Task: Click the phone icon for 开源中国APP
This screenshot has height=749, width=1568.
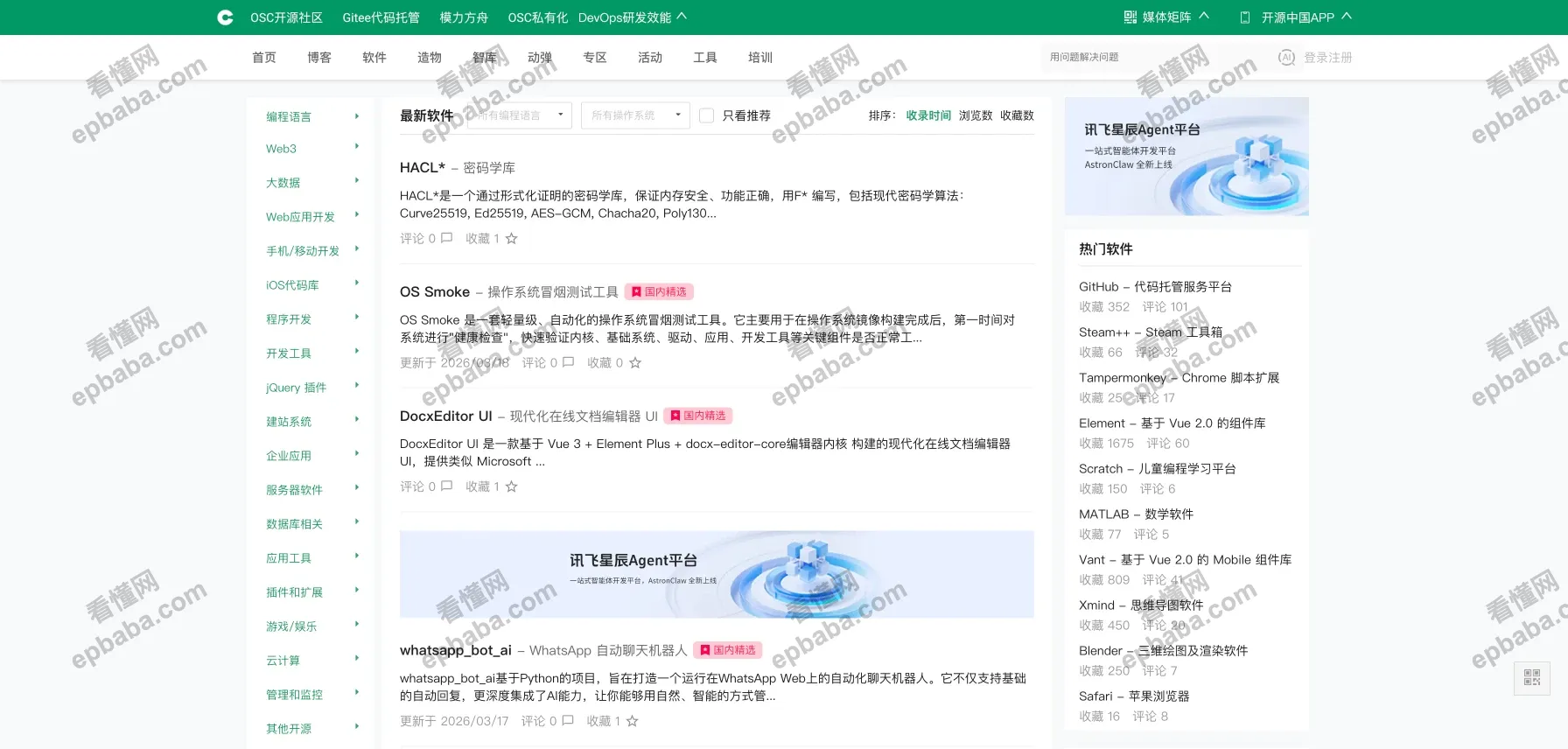Action: click(x=1245, y=17)
